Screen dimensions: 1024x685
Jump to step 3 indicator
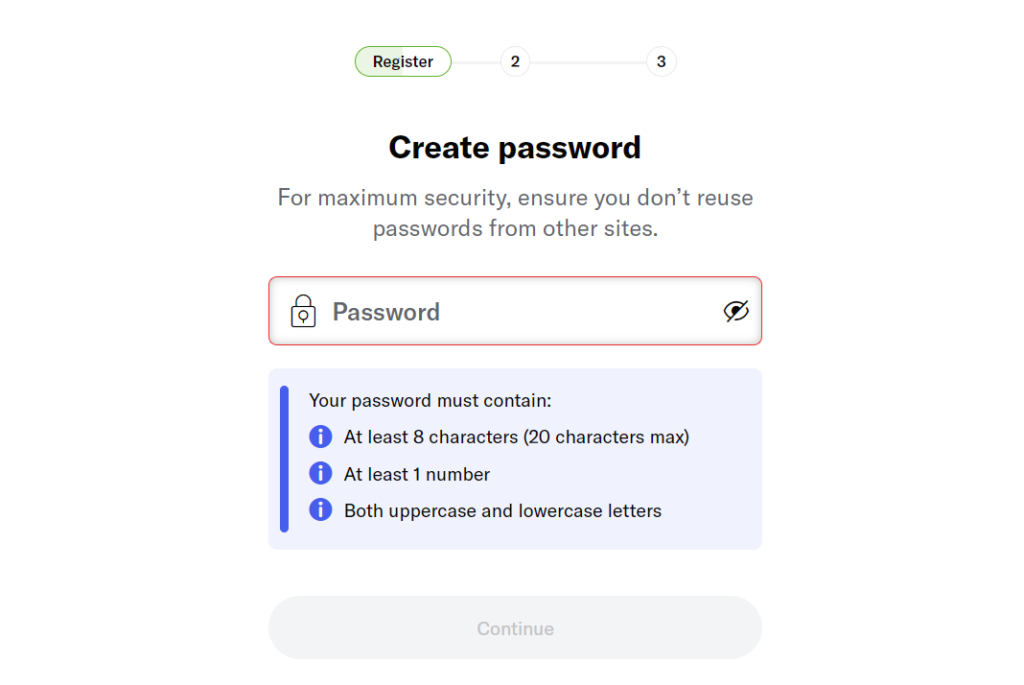point(661,62)
